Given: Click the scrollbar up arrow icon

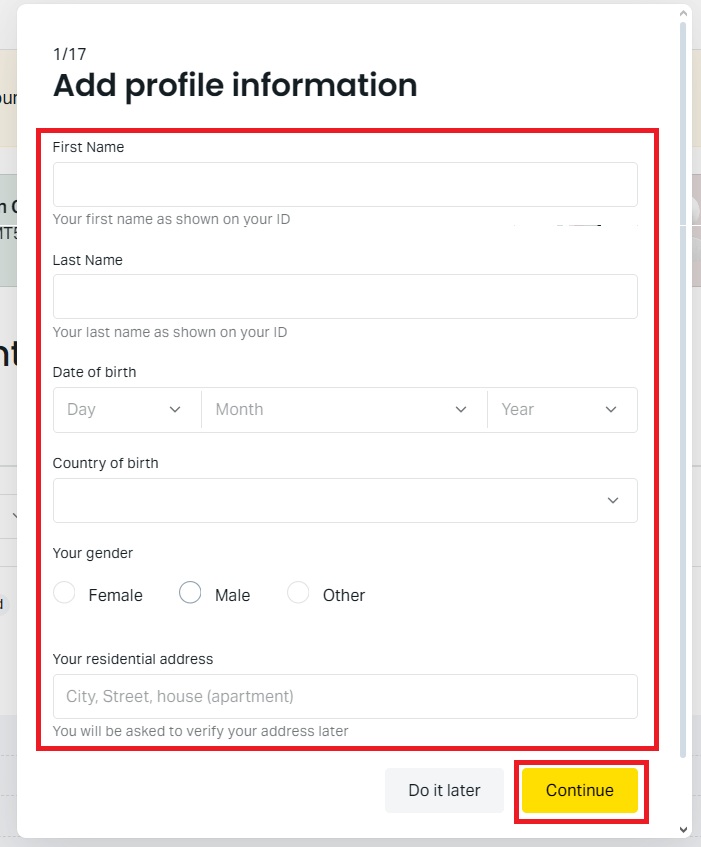Looking at the screenshot, I should coord(685,12).
